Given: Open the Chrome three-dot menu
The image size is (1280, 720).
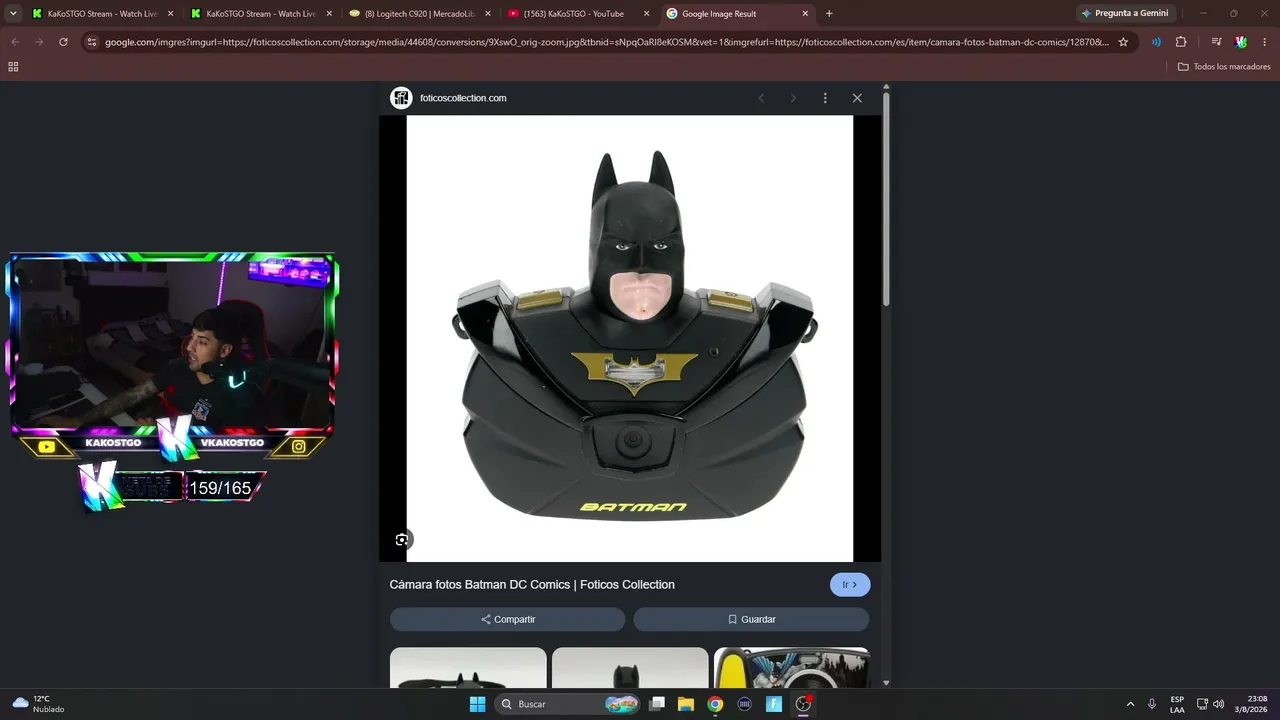Looking at the screenshot, I should pyautogui.click(x=1265, y=42).
